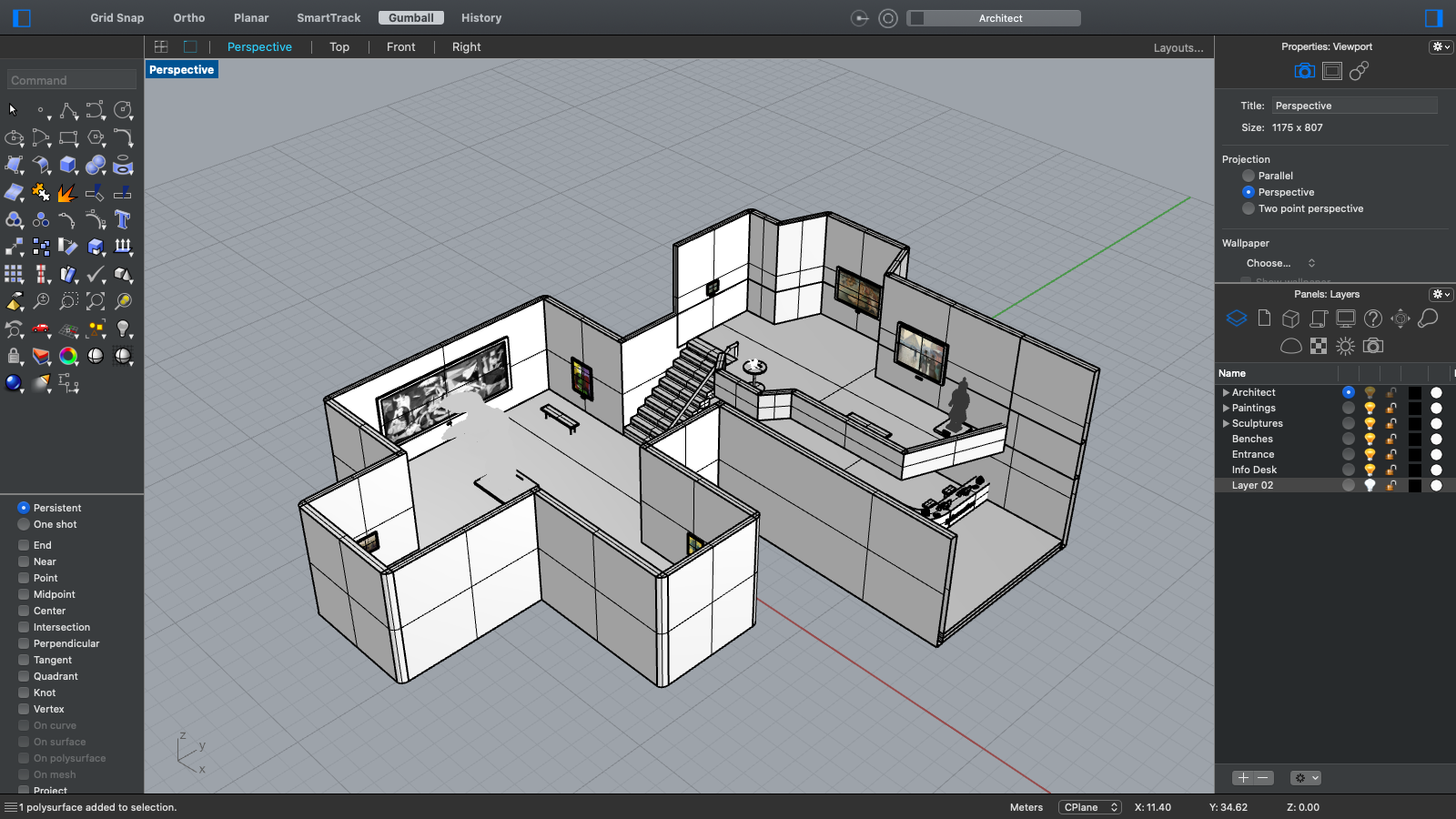The height and width of the screenshot is (819, 1456).
Task: Open the color wheel tool
Action: click(x=68, y=356)
